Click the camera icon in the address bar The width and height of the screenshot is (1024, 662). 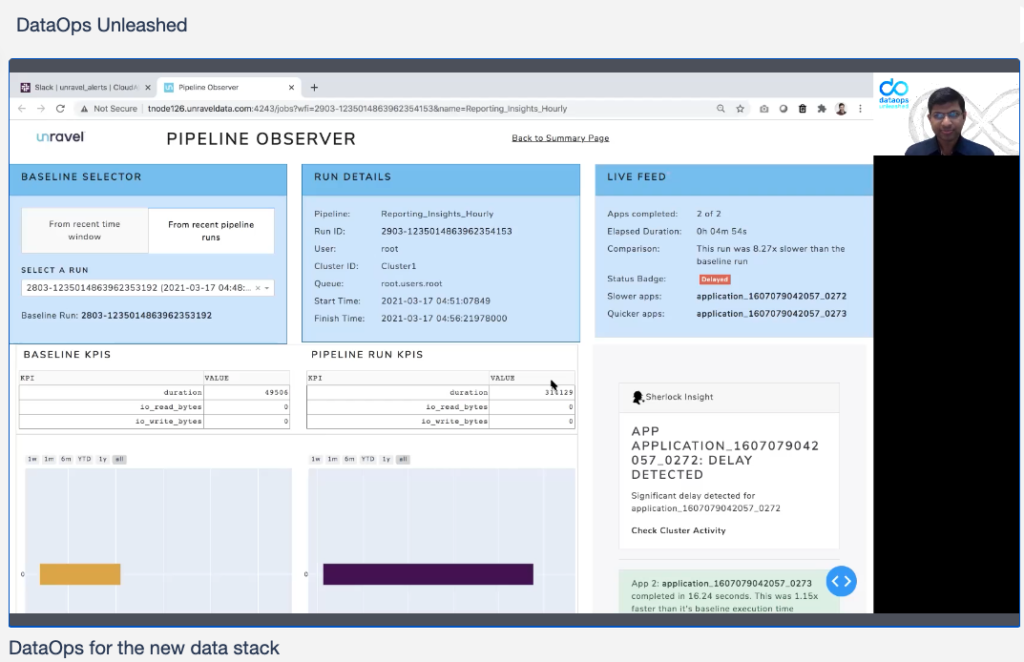pos(764,109)
